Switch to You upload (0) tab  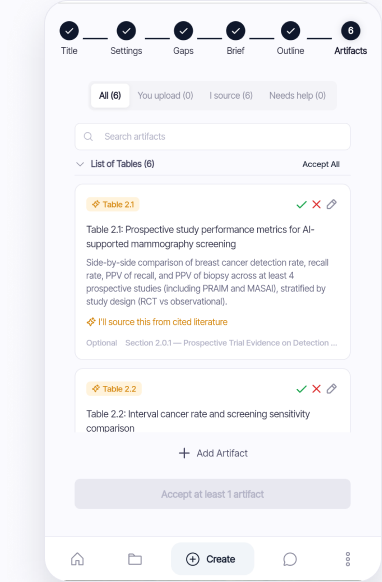pos(166,96)
